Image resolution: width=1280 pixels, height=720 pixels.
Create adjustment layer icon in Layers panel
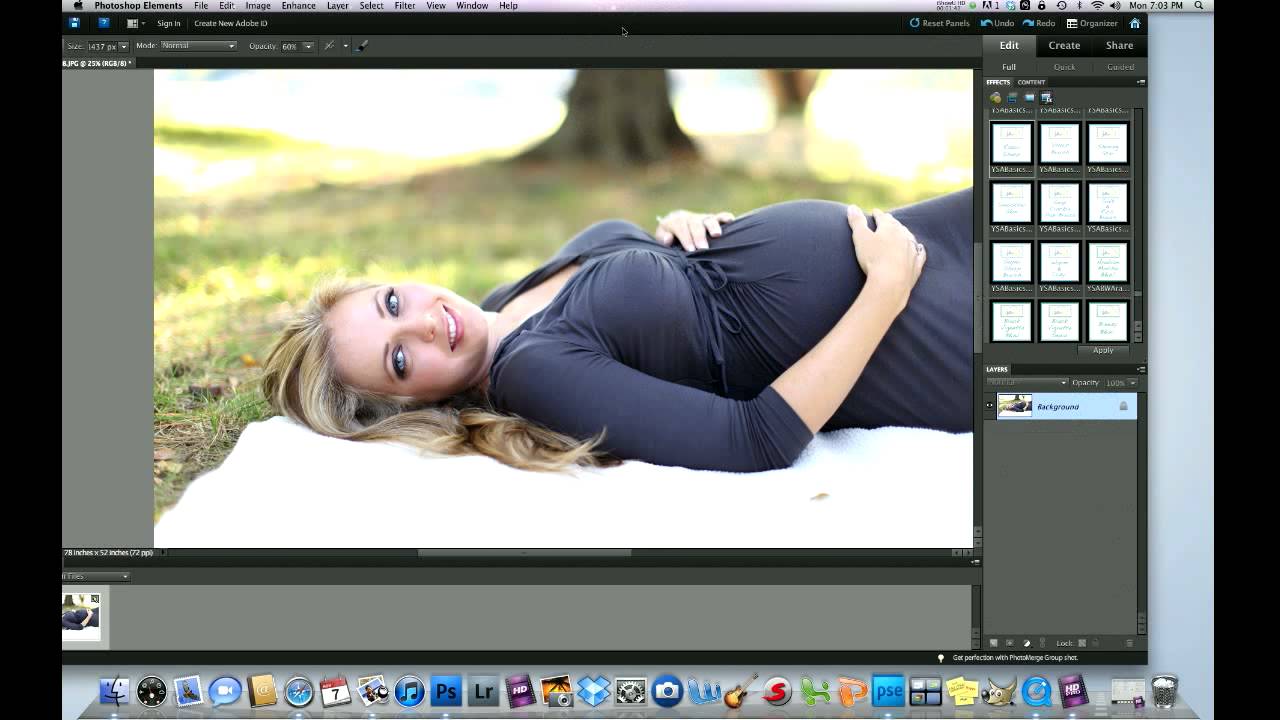[x=1026, y=643]
